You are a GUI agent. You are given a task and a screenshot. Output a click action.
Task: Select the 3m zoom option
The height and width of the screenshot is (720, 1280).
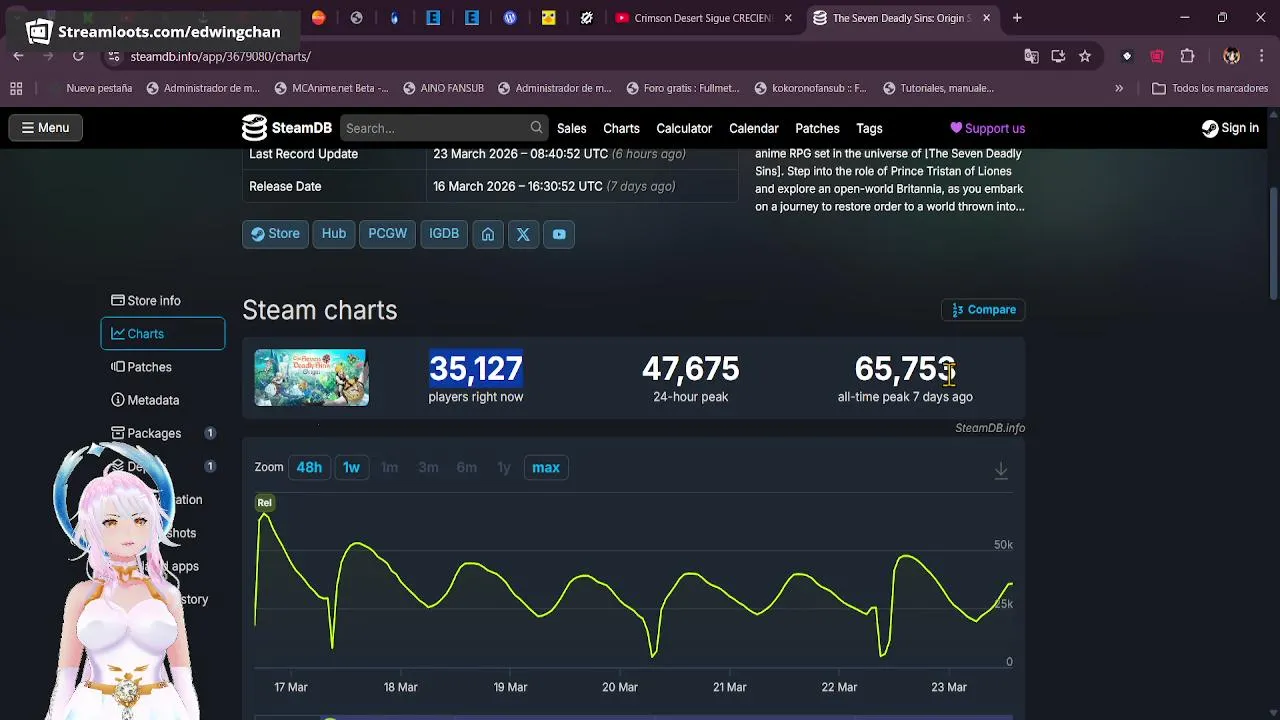(x=428, y=467)
